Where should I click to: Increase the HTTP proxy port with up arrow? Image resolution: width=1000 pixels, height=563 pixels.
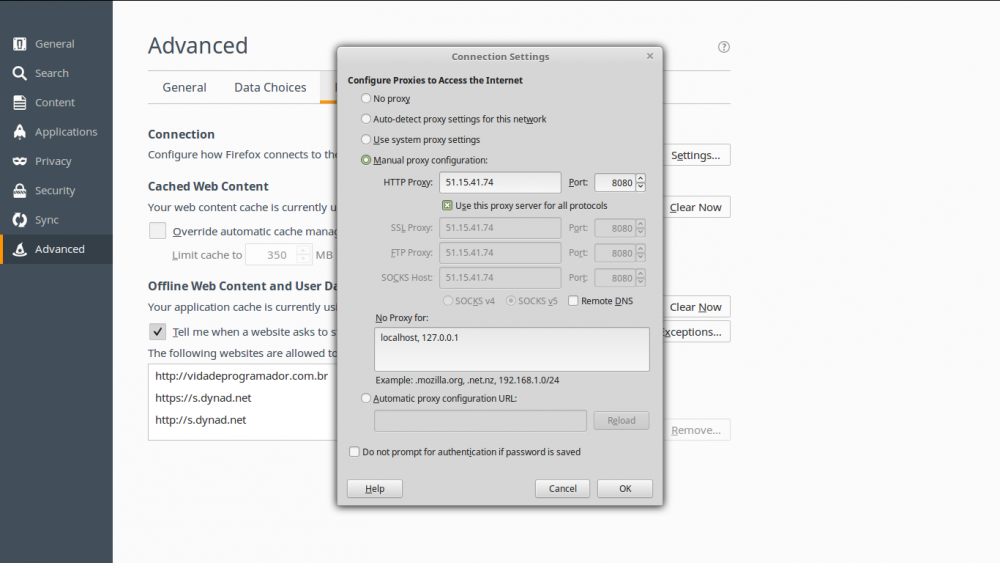click(640, 178)
